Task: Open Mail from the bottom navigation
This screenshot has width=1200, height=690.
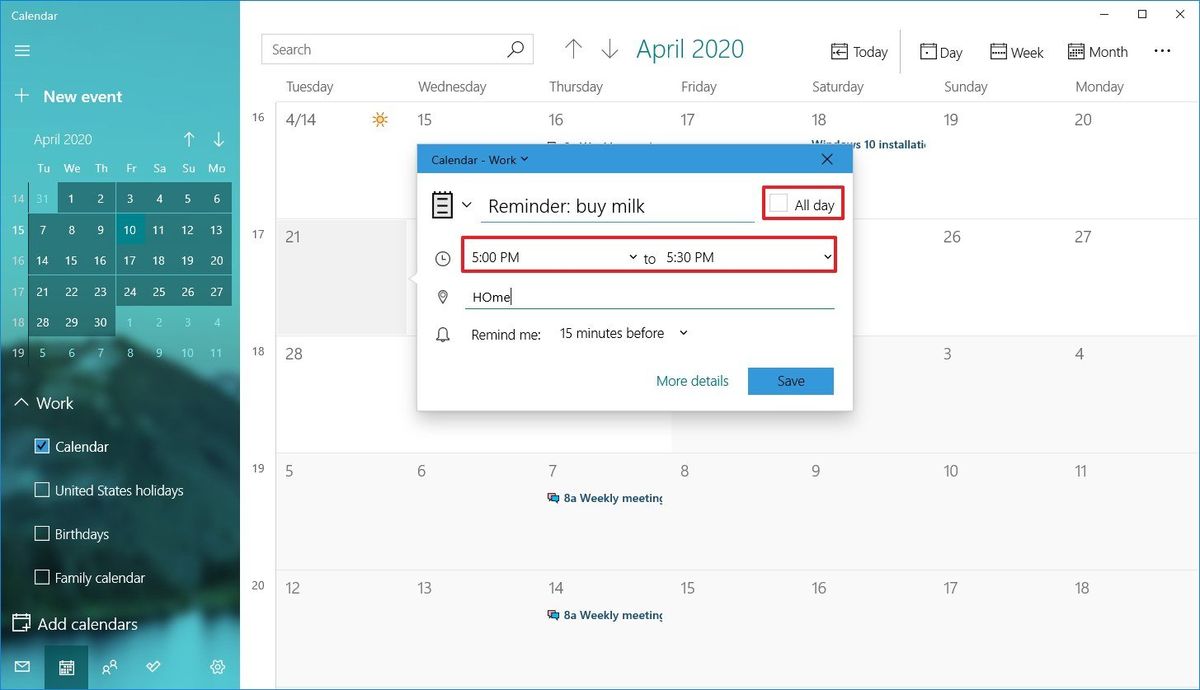Action: pyautogui.click(x=24, y=667)
